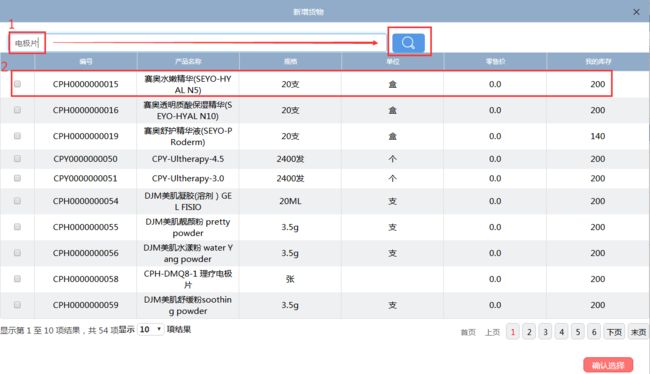This screenshot has width=650, height=374.
Task: Check the box for CPH0000000016
Action: coord(17,110)
